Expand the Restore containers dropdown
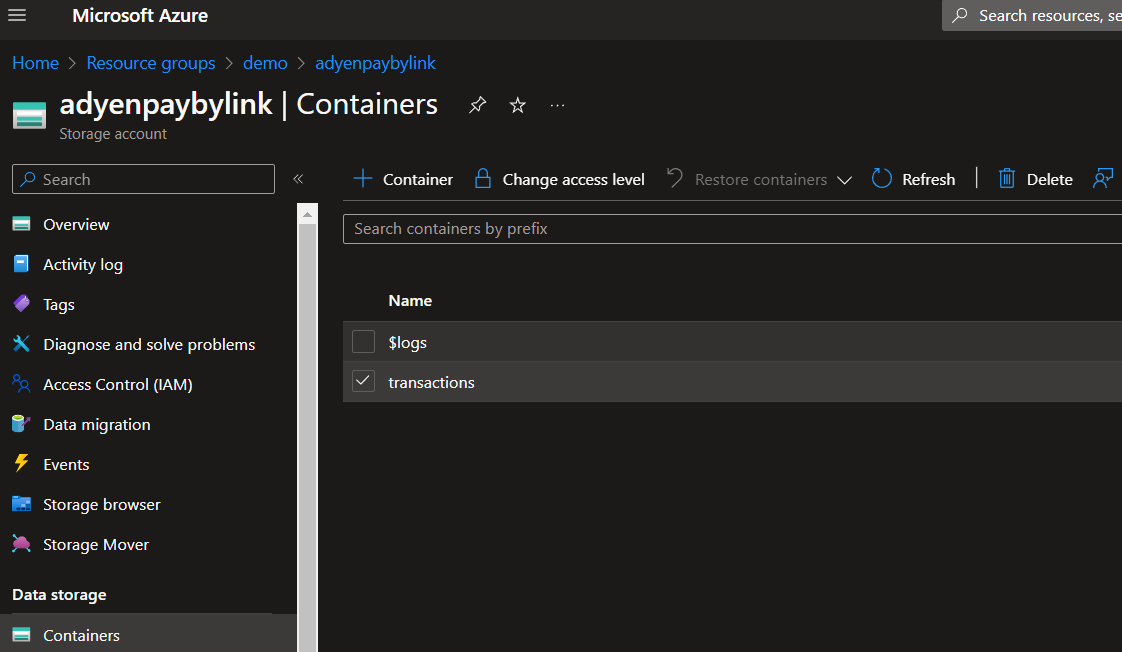 coord(844,180)
